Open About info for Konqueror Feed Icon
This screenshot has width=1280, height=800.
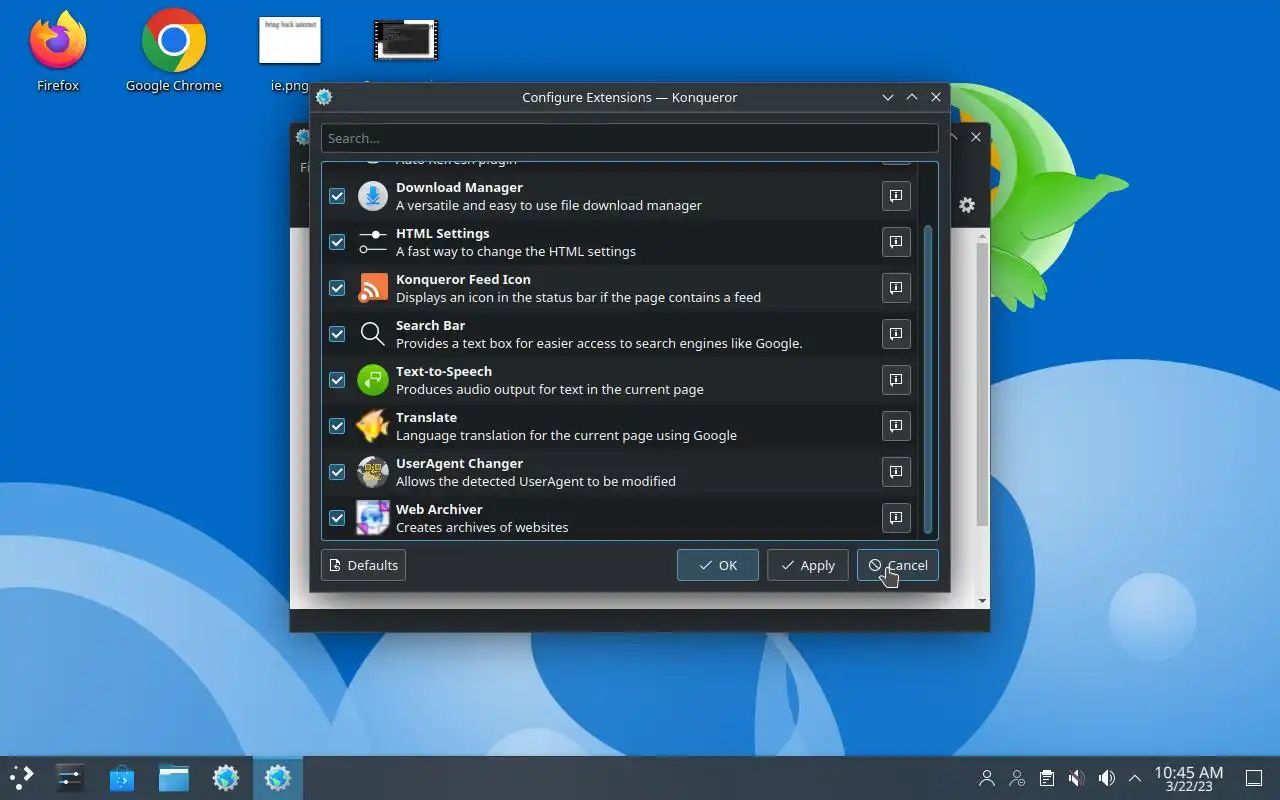[x=896, y=288]
